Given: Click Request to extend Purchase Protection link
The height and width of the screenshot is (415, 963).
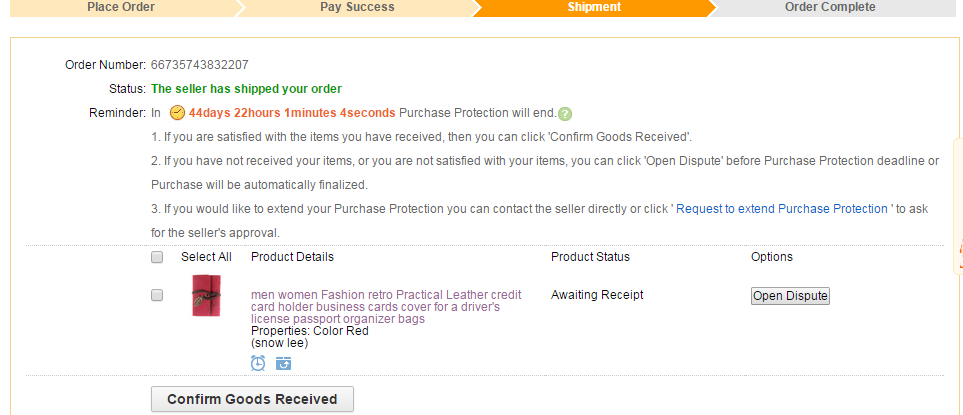Looking at the screenshot, I should pos(783,209).
